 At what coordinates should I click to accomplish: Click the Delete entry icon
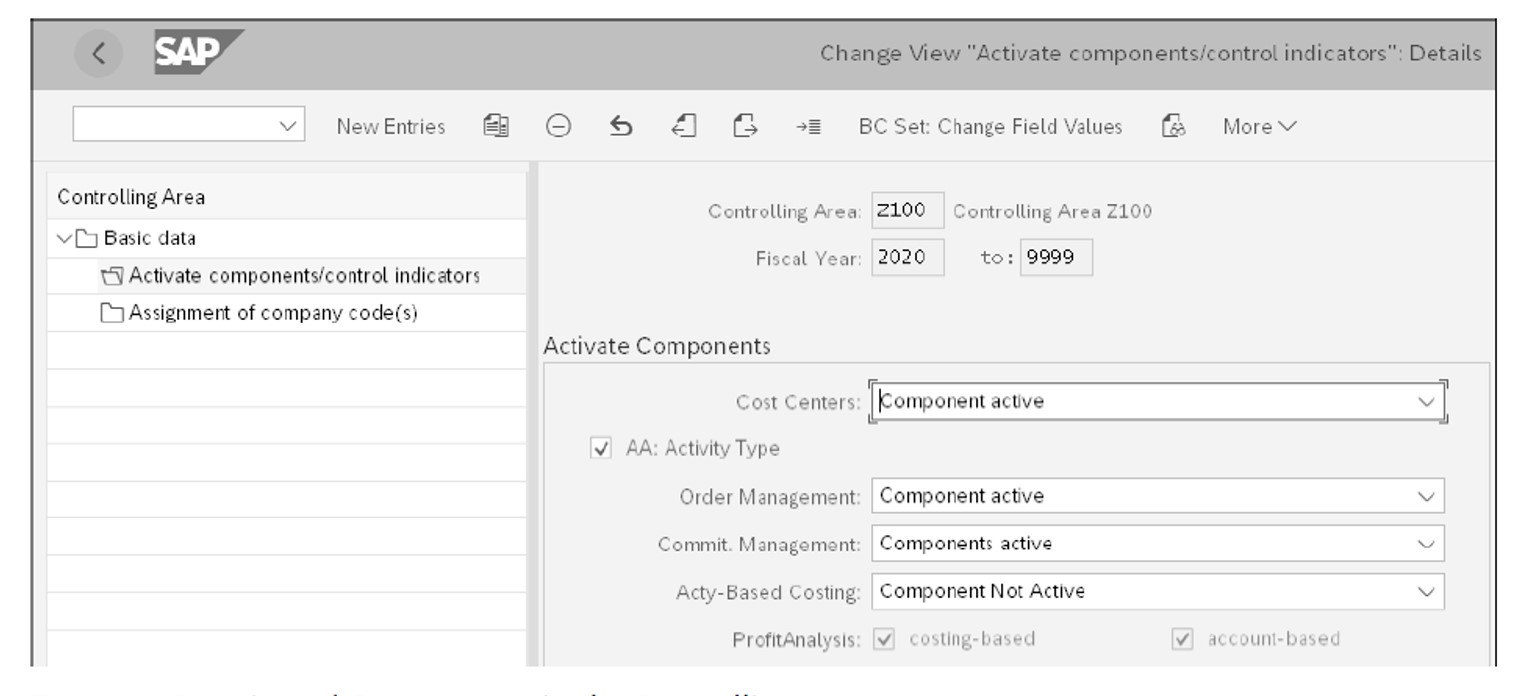click(558, 126)
